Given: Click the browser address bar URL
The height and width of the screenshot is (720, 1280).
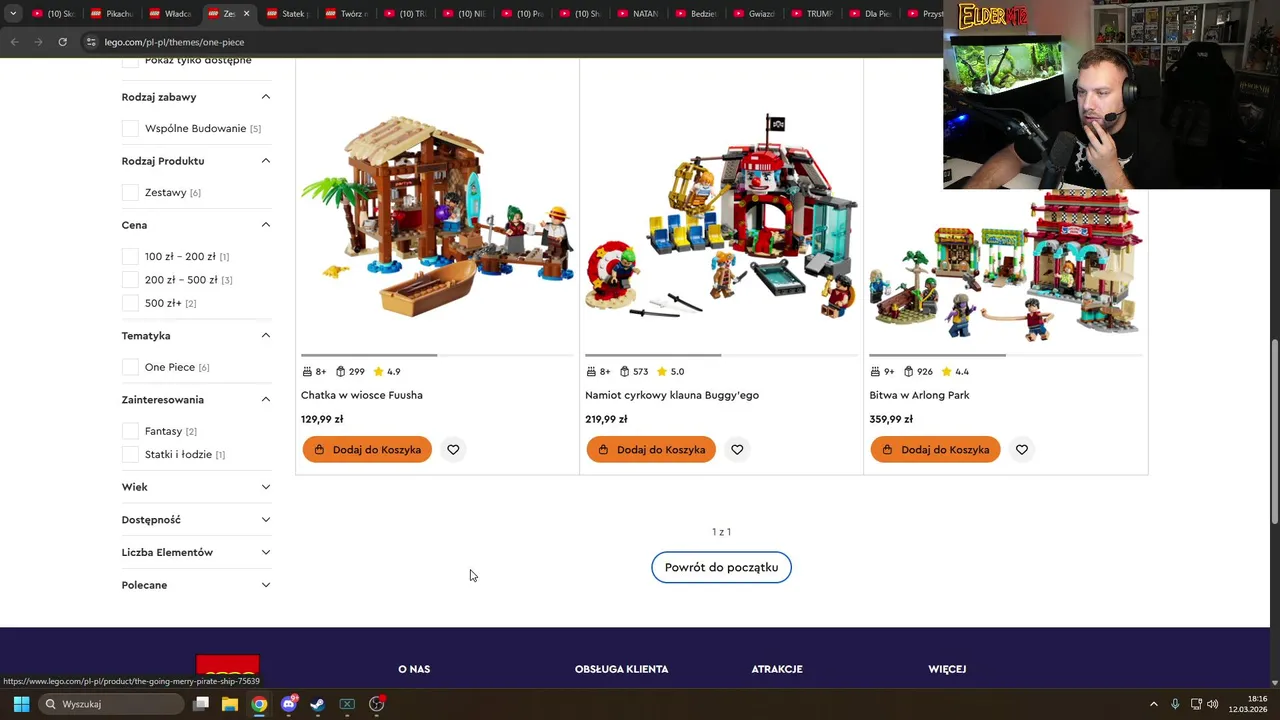Looking at the screenshot, I should click(174, 42).
